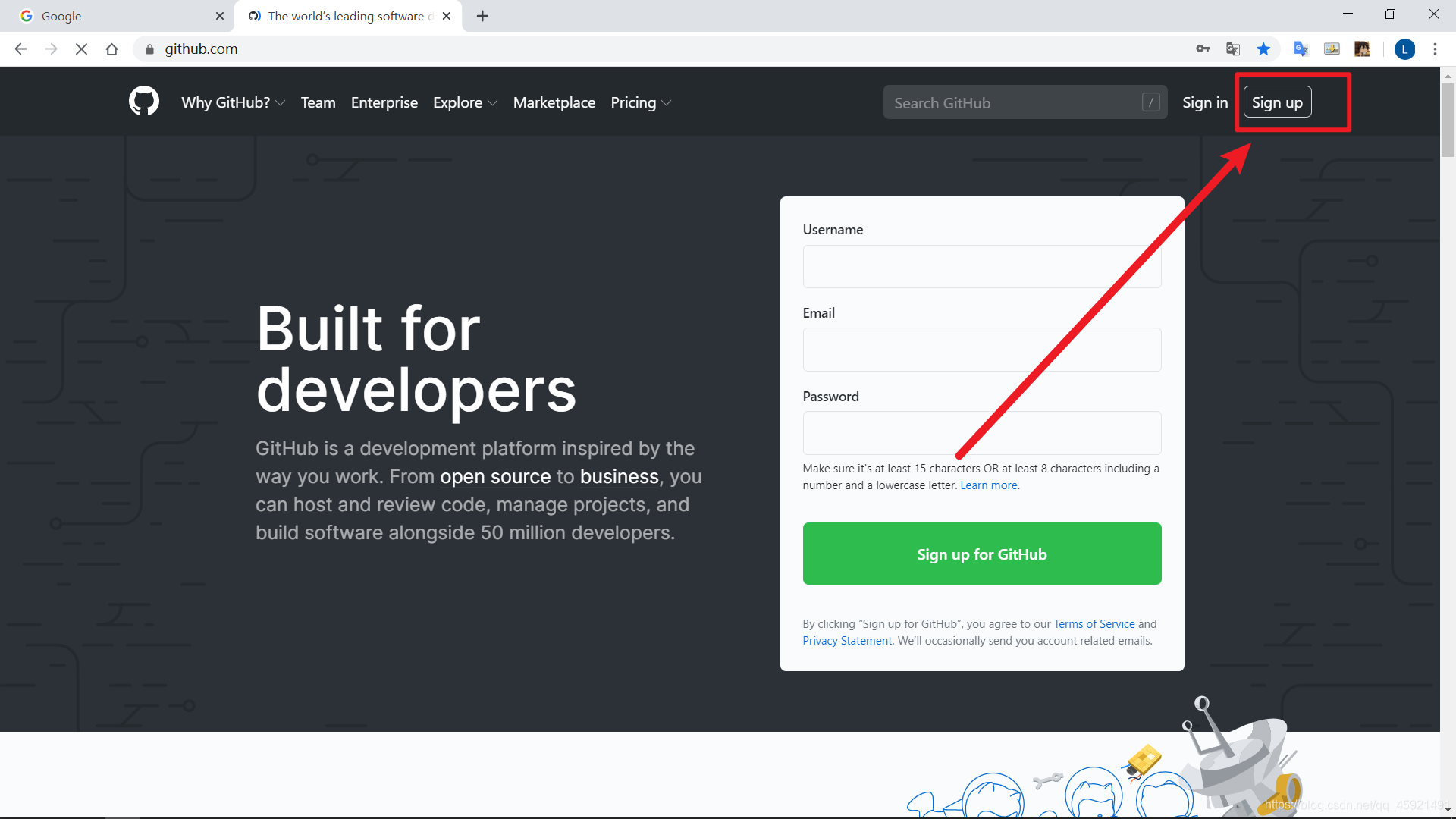Focus the Search GitHub field
Viewport: 1456px width, 819px height.
click(1025, 102)
